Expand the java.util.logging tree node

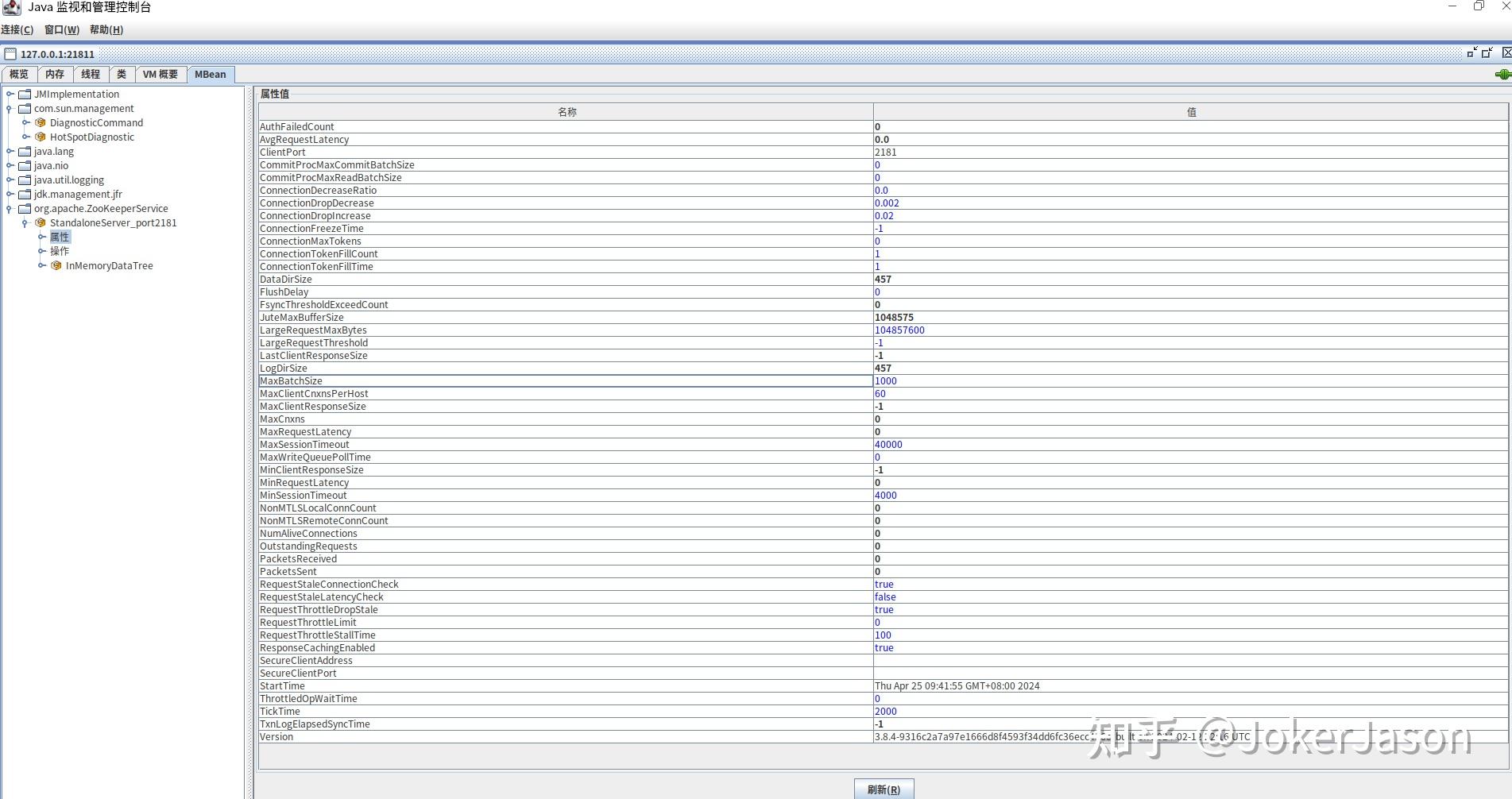pyautogui.click(x=10, y=179)
